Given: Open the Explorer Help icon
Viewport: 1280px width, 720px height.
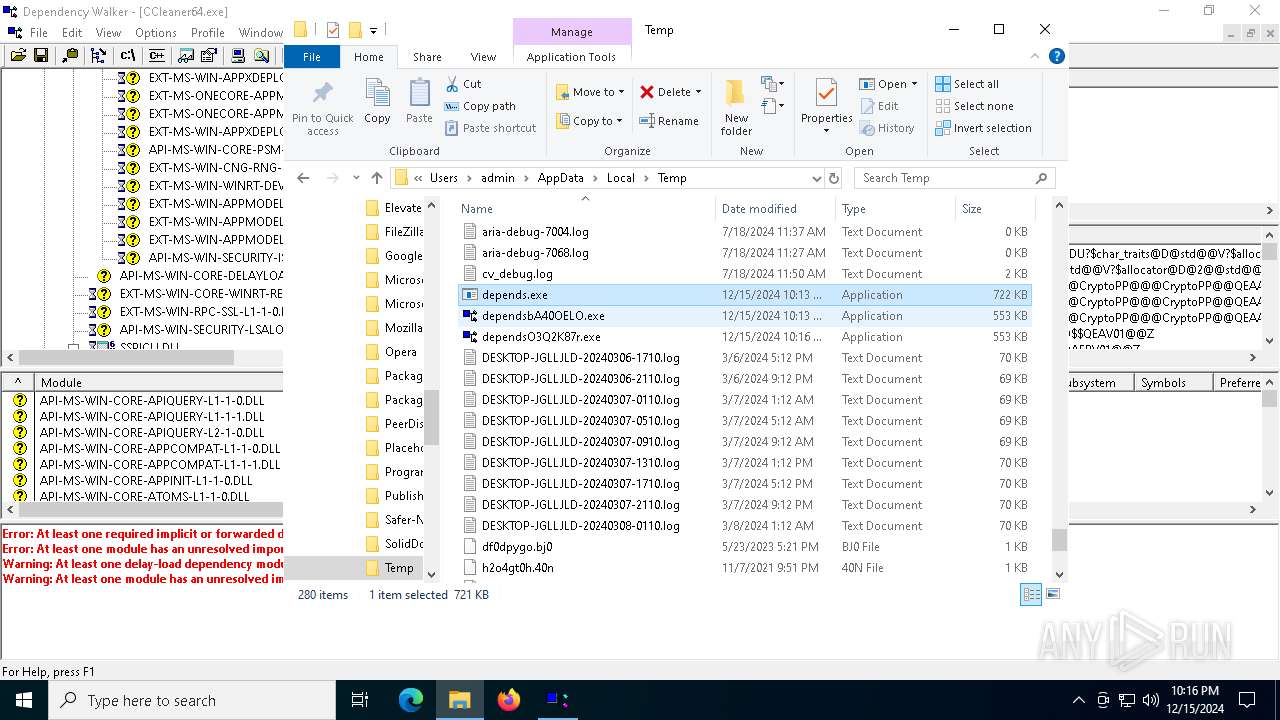Looking at the screenshot, I should pyautogui.click(x=1056, y=57).
